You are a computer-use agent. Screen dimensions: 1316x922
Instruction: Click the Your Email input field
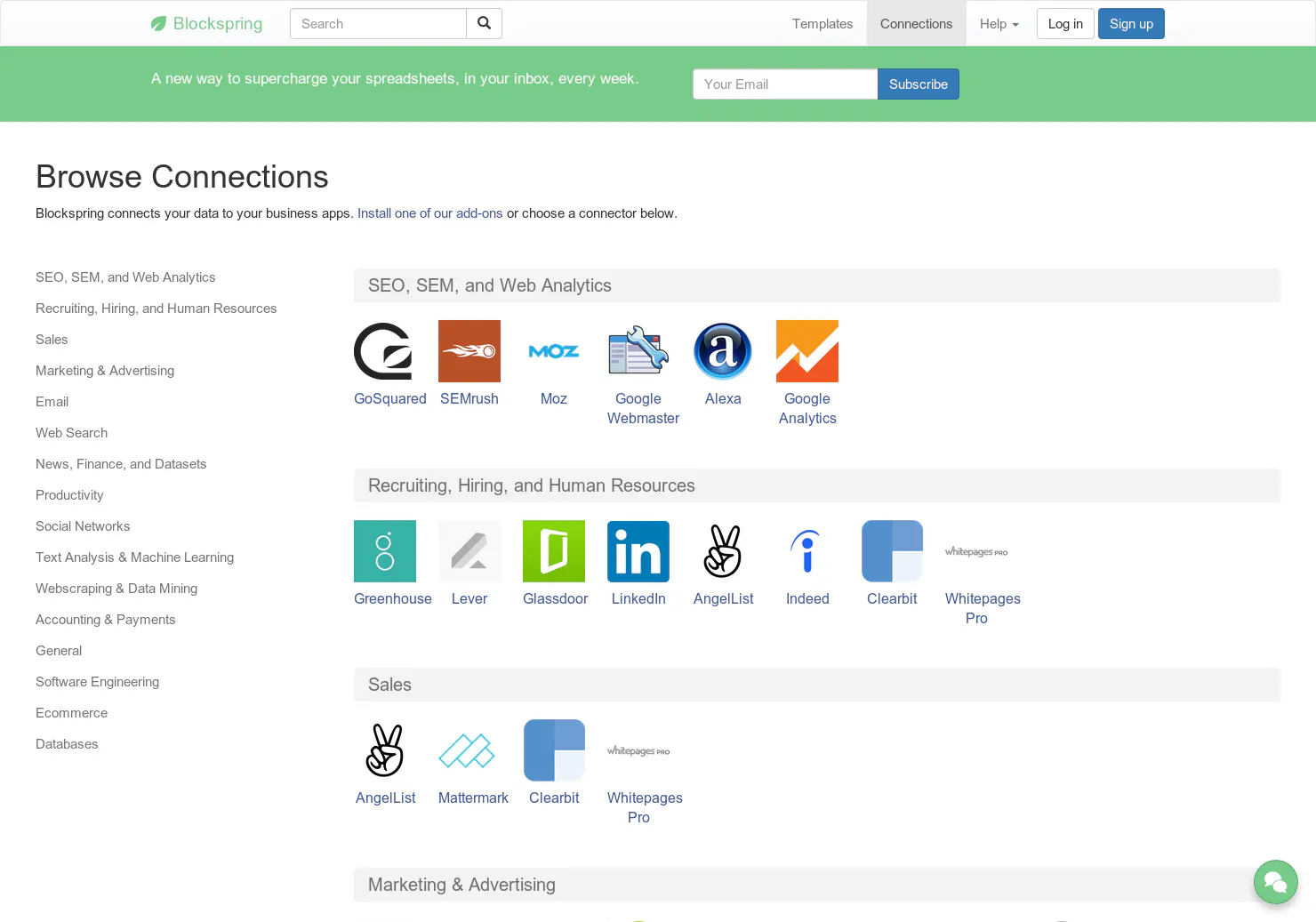[785, 84]
